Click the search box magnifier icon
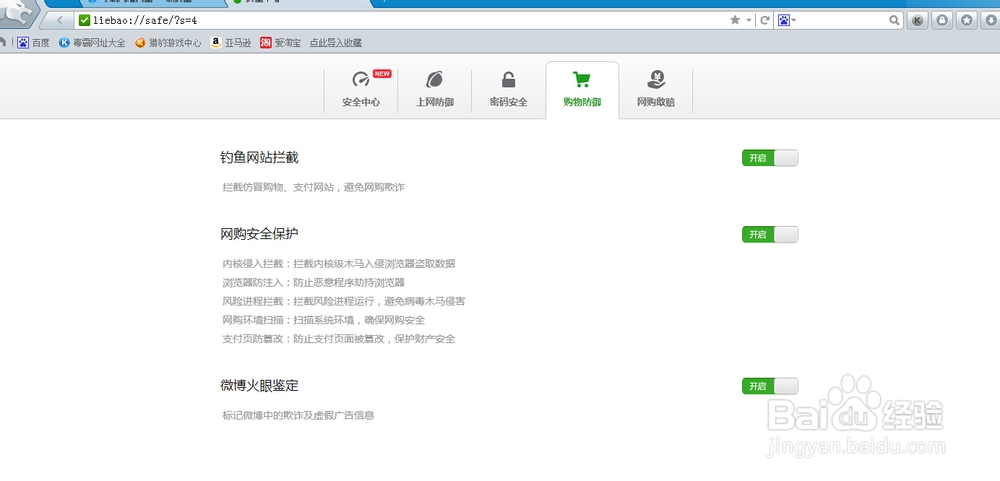 click(x=894, y=20)
